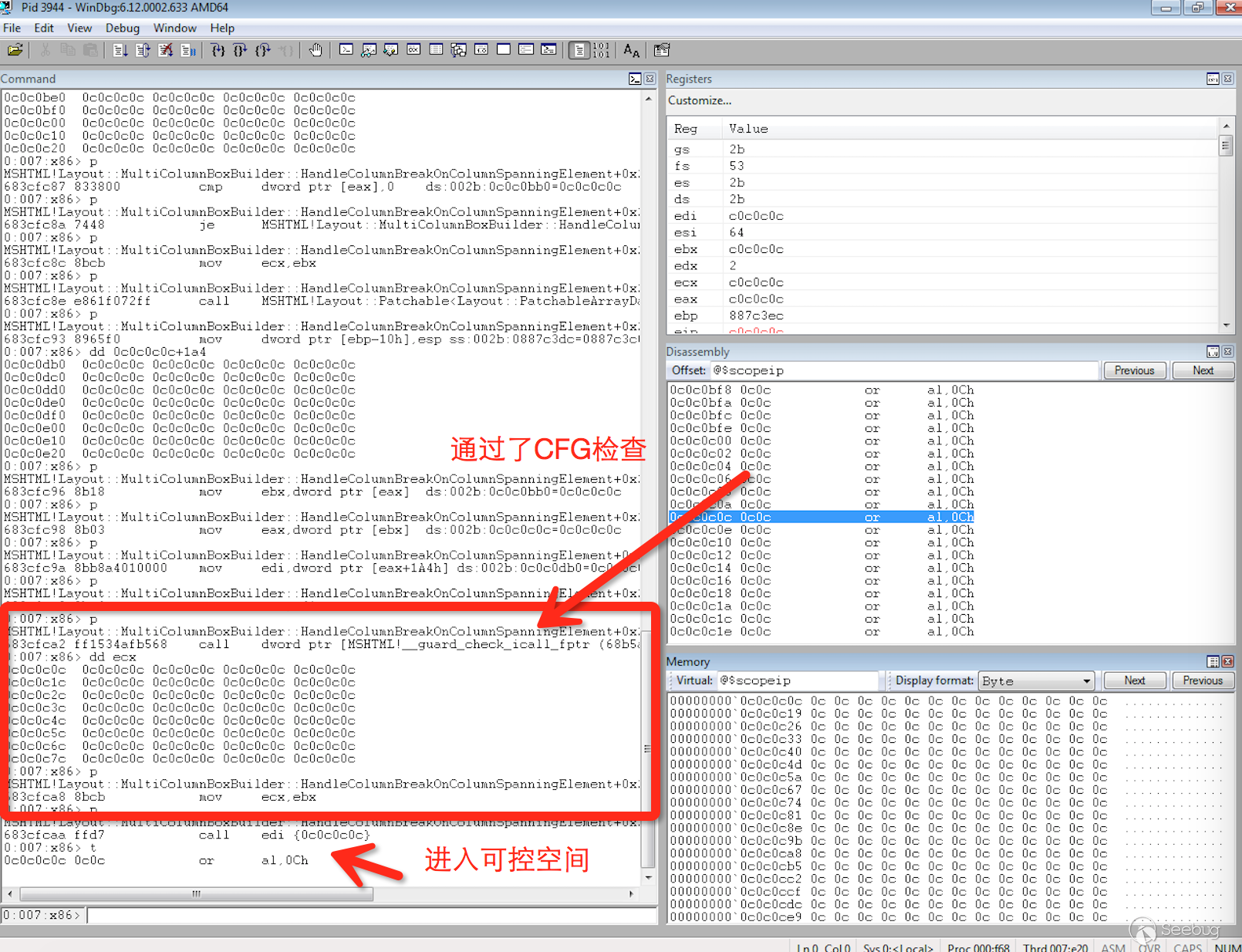Open the Debug menu
This screenshot has width=1242, height=952.
[122, 28]
